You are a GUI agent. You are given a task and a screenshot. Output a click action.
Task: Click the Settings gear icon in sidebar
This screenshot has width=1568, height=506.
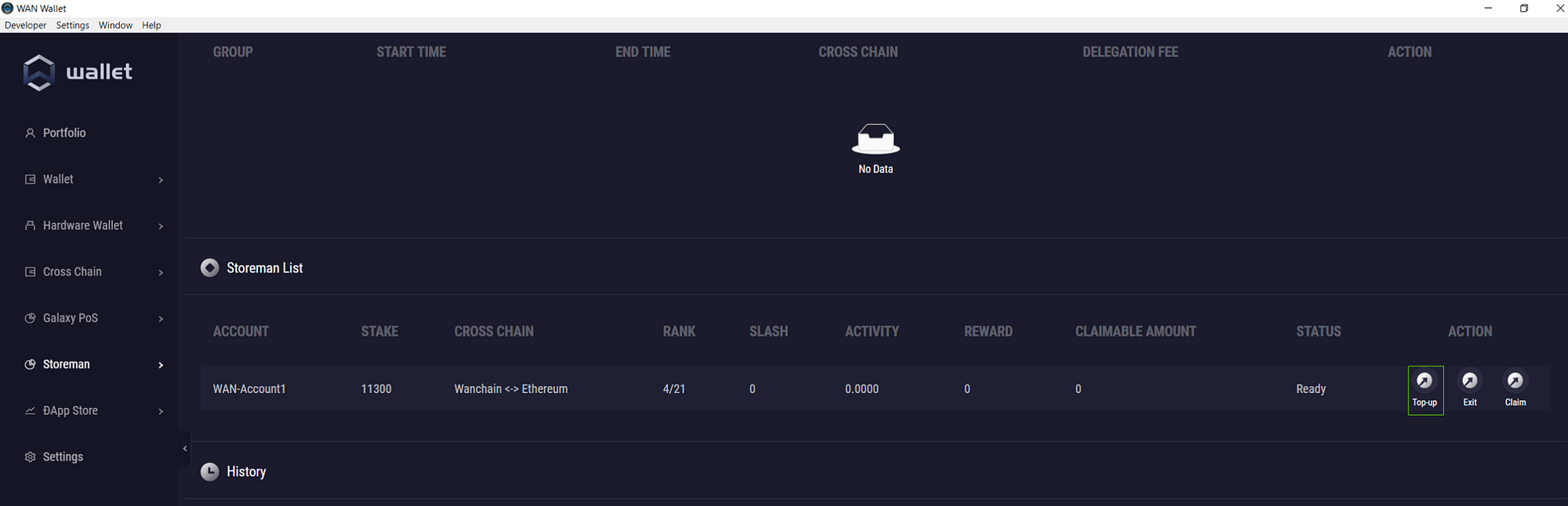(30, 457)
